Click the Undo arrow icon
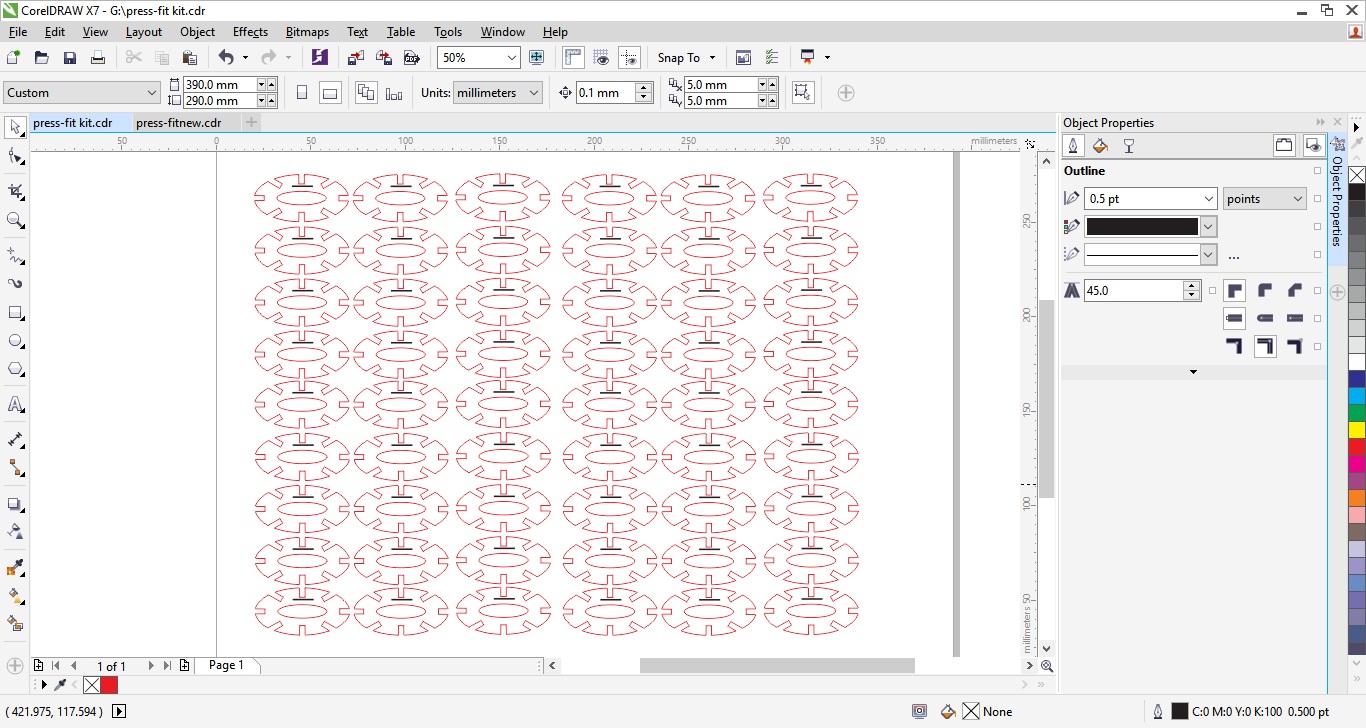 (x=226, y=58)
